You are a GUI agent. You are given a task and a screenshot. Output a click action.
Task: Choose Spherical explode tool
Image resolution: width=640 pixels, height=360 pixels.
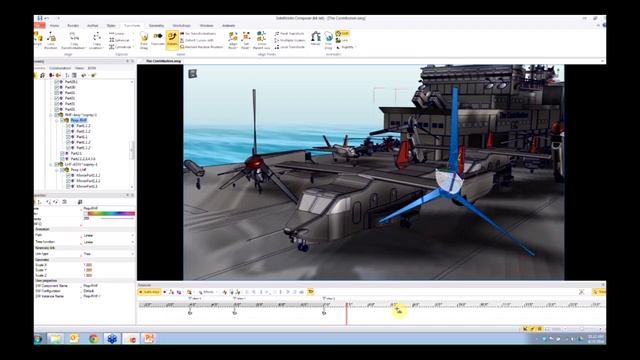(x=119, y=40)
